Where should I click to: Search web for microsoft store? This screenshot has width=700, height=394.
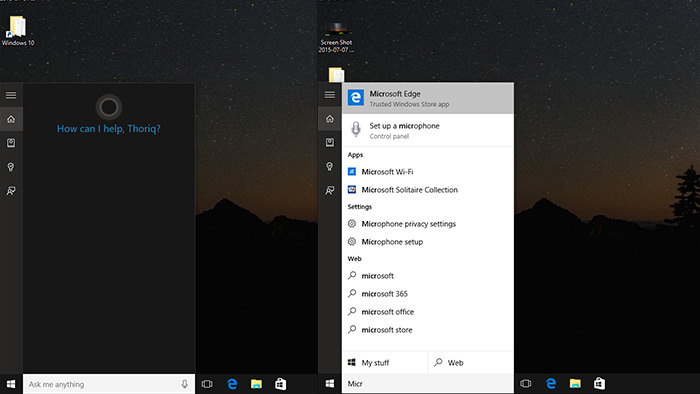(x=428, y=330)
